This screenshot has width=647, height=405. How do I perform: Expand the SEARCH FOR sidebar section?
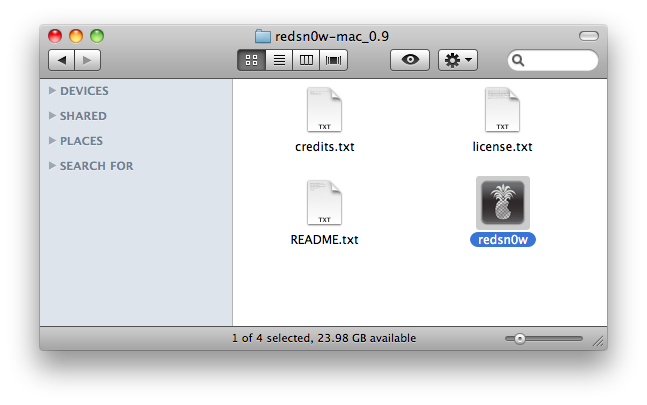(x=52, y=166)
